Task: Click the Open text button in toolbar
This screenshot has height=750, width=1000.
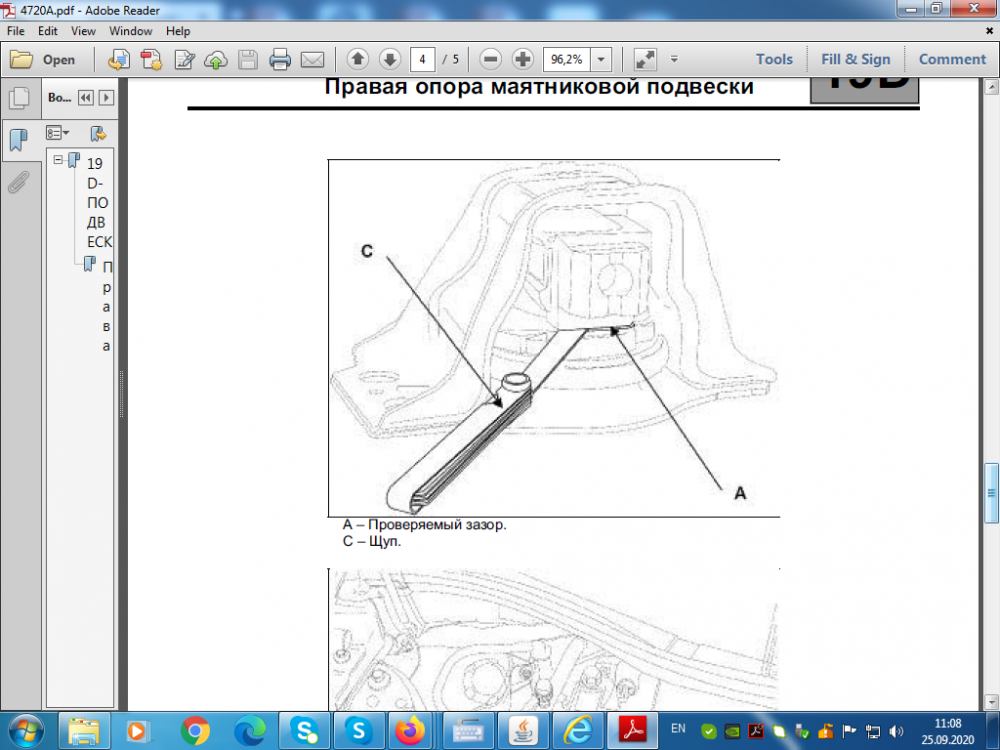Action: click(x=59, y=59)
